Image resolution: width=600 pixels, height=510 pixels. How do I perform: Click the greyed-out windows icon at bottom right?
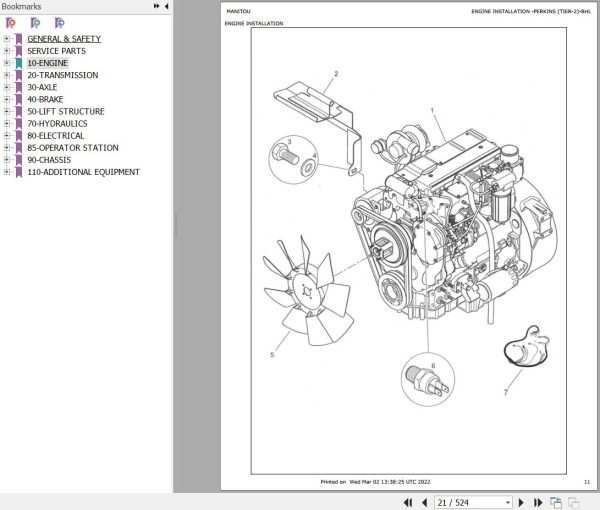pos(573,502)
